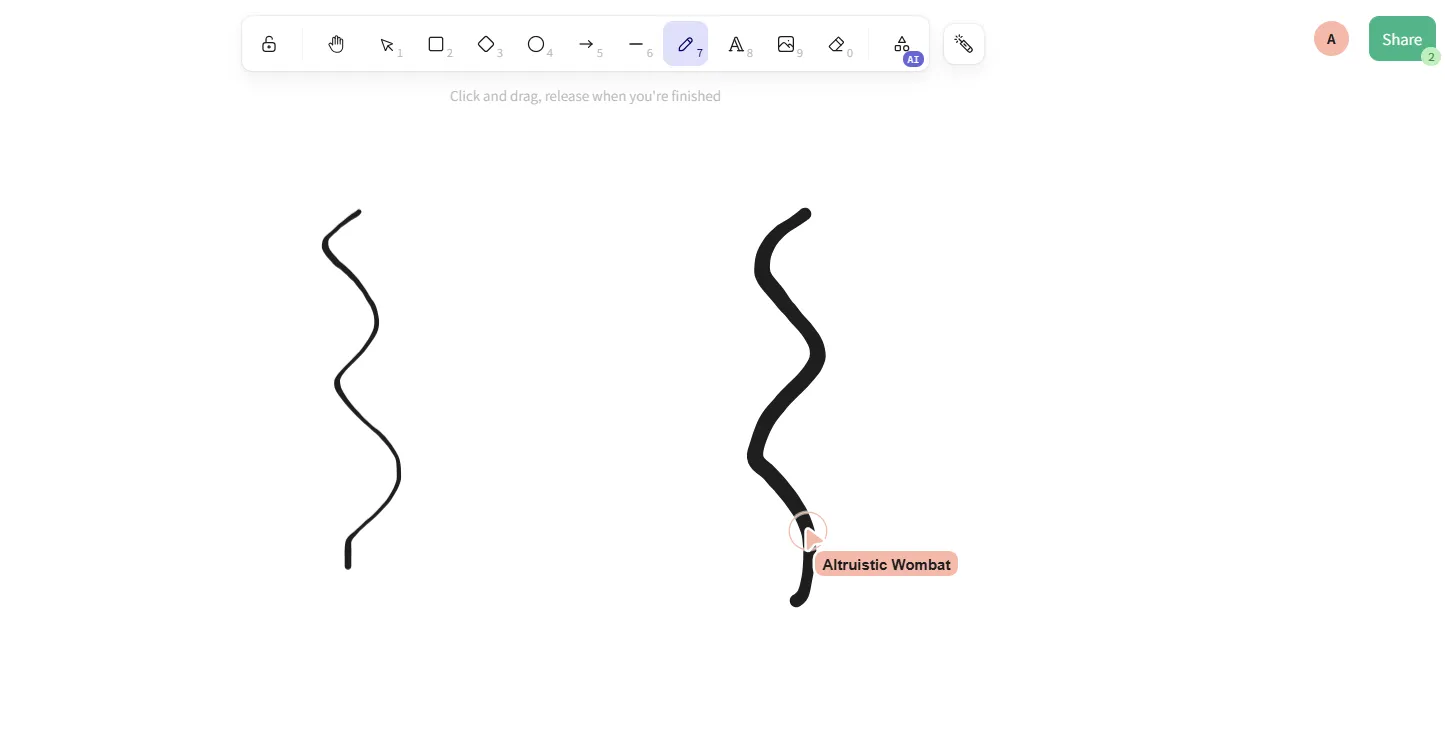This screenshot has width=1445, height=738.
Task: Select the Line tool
Action: [x=636, y=44]
